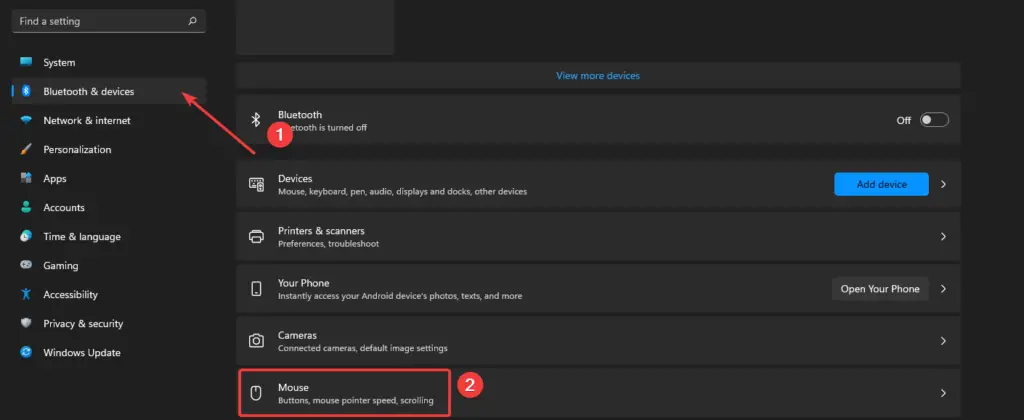
Task: Click the Windows Update refresh icon
Action: pos(26,353)
